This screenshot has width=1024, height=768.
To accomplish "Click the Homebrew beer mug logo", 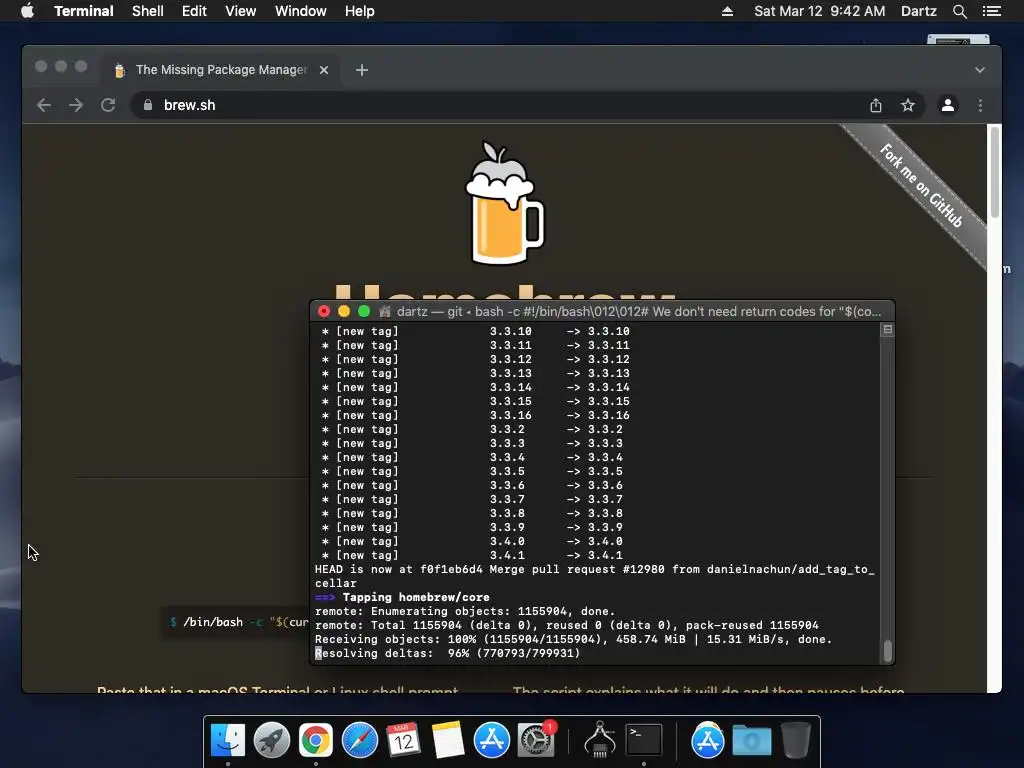I will click(504, 203).
